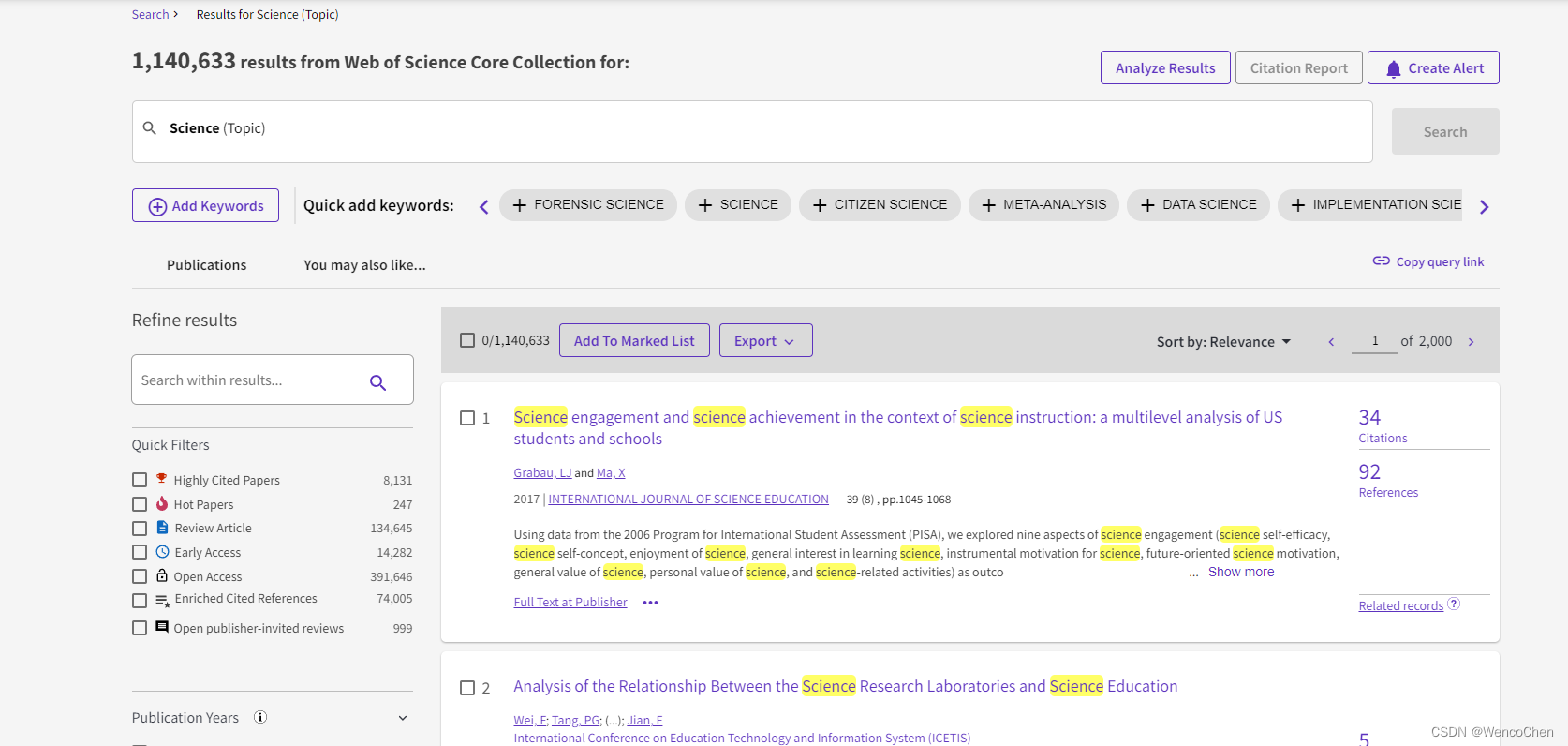Viewport: 1568px width, 746px height.
Task: Add CITIZEN SCIENCE keyword chip
Action: (880, 204)
